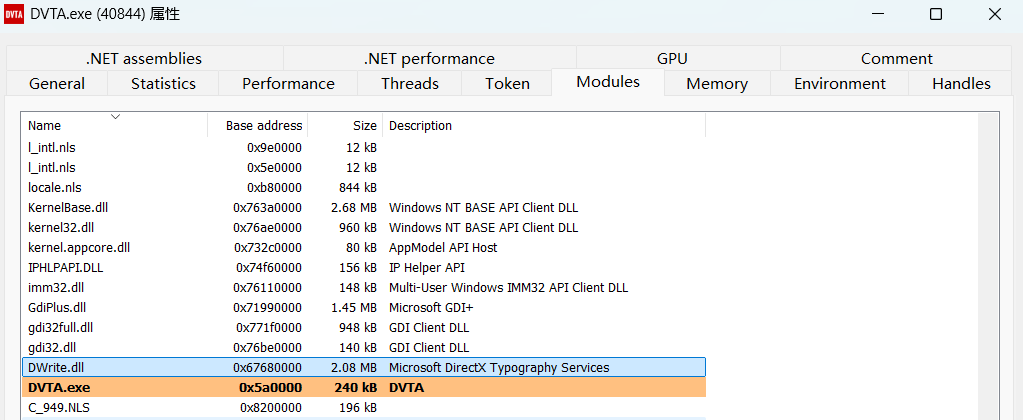This screenshot has height=420, width=1023.
Task: Switch to the GPU tab
Action: coord(672,59)
